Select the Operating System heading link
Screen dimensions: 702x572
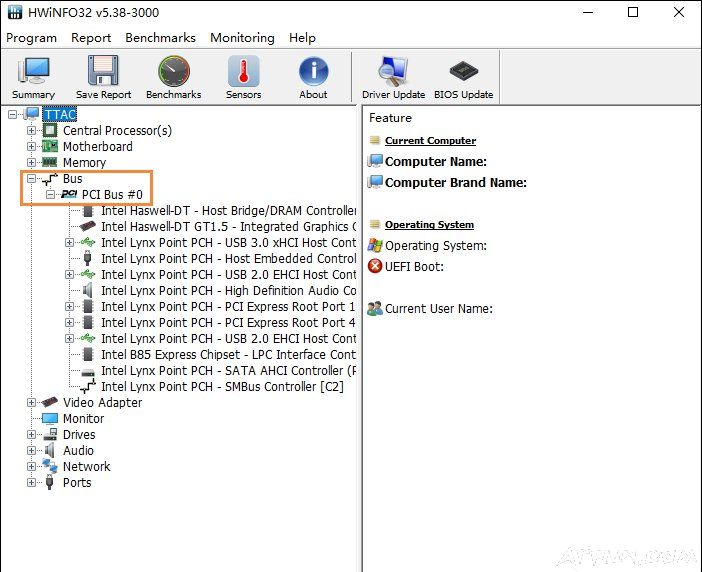point(429,225)
